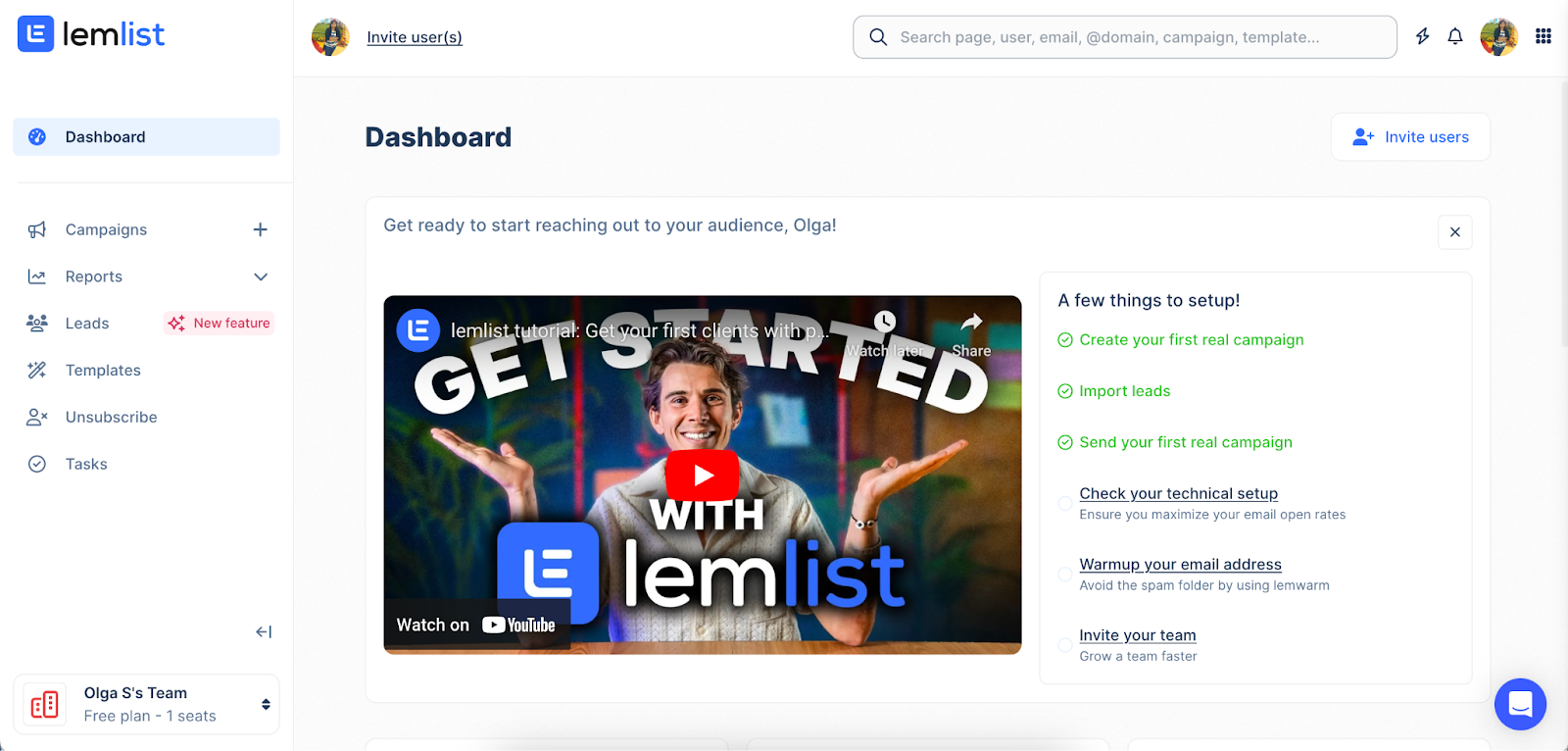
Task: Open the 'Invite user(s)' link
Action: pyautogui.click(x=414, y=36)
